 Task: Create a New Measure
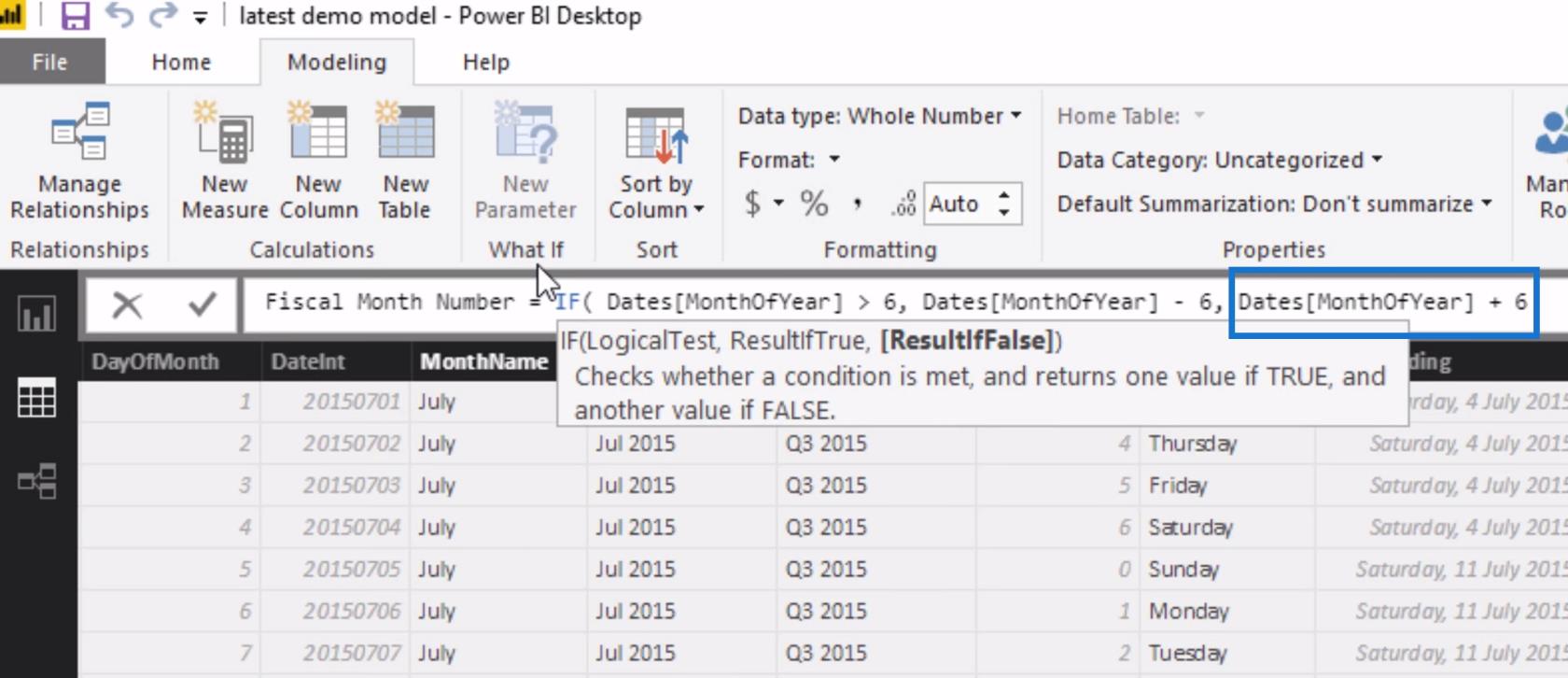(225, 161)
